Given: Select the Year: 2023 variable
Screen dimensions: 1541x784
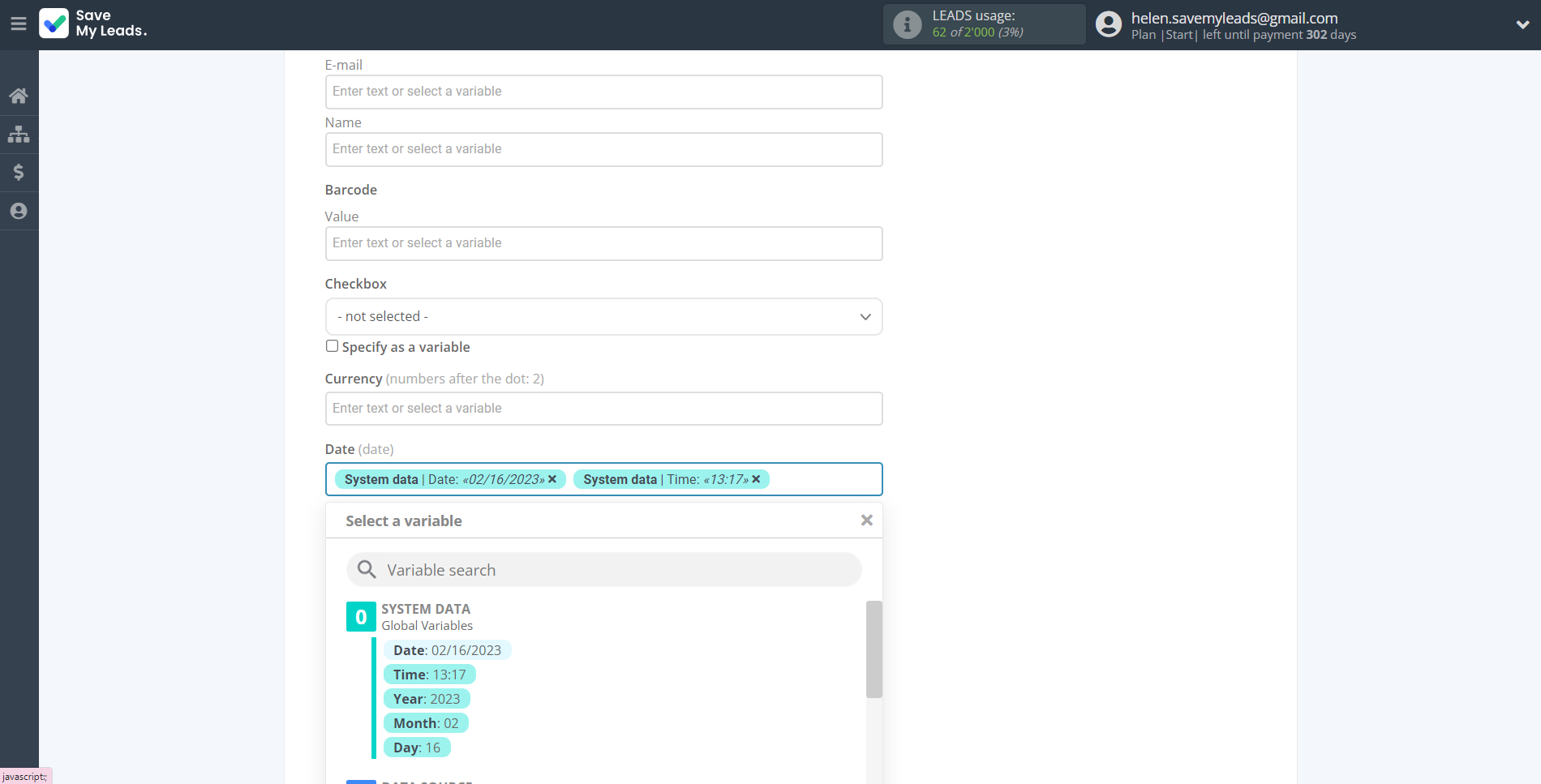Looking at the screenshot, I should pos(427,699).
